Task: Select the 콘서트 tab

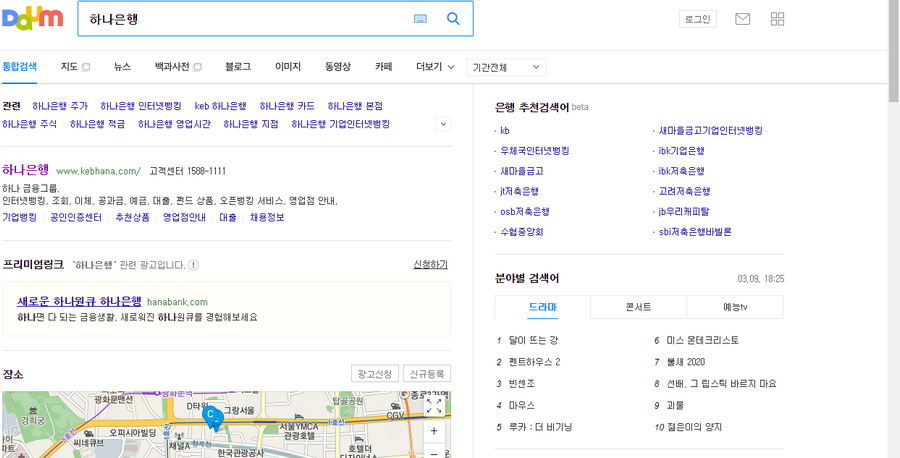Action: (638, 307)
